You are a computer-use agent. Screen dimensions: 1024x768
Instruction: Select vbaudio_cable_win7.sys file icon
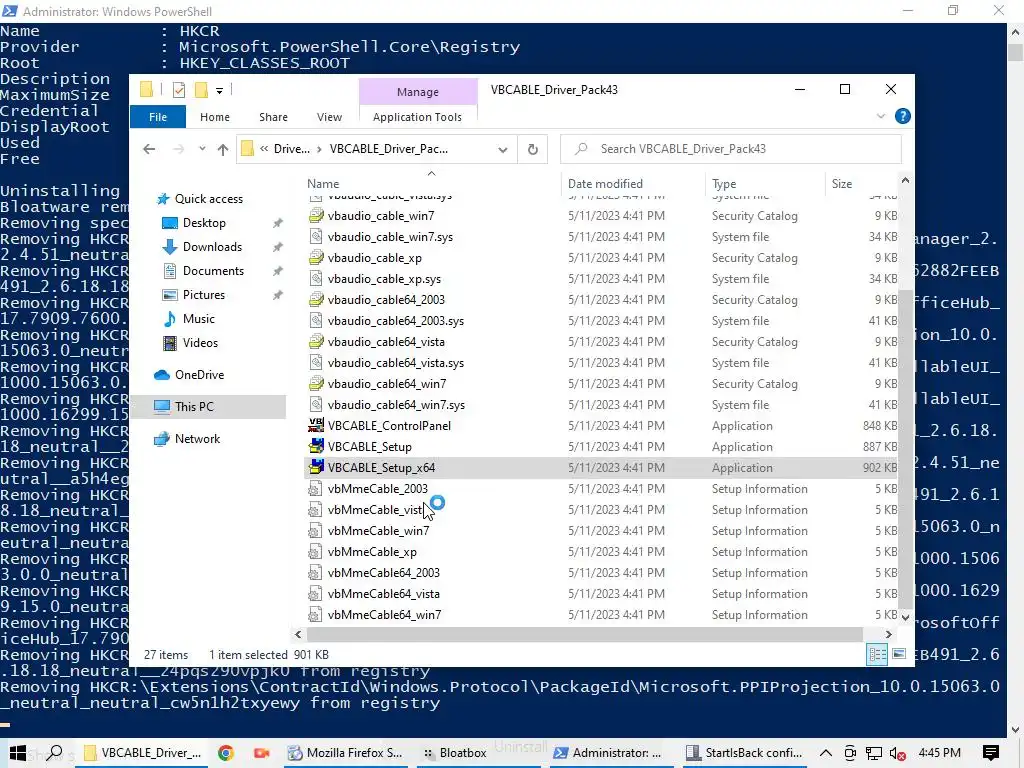point(316,236)
